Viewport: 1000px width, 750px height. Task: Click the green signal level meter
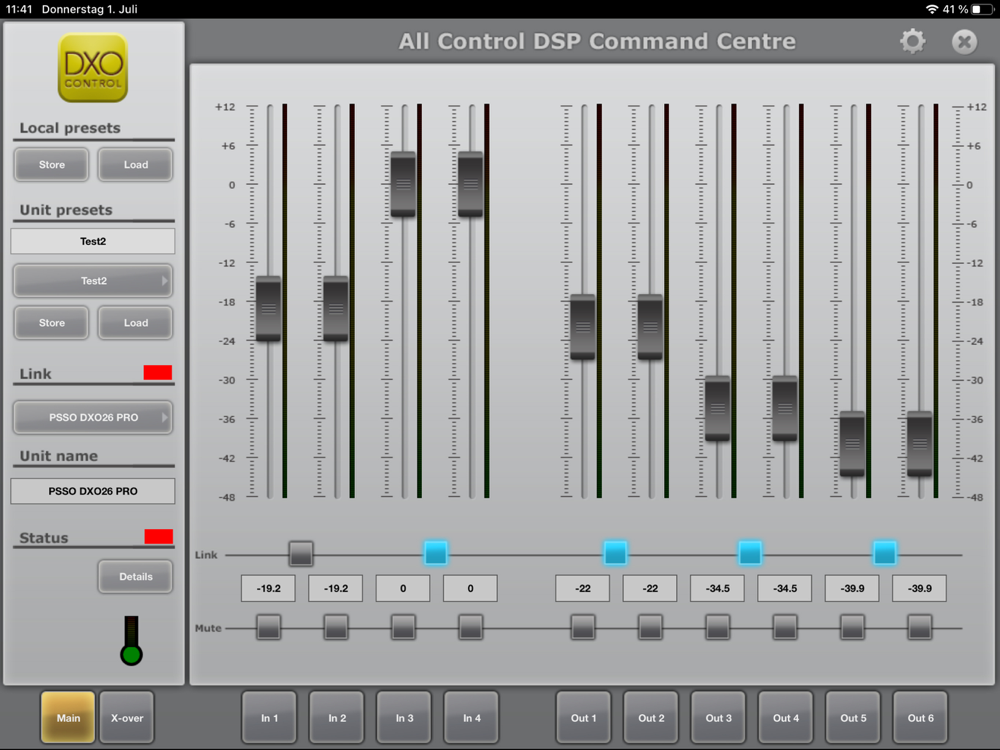coord(131,640)
